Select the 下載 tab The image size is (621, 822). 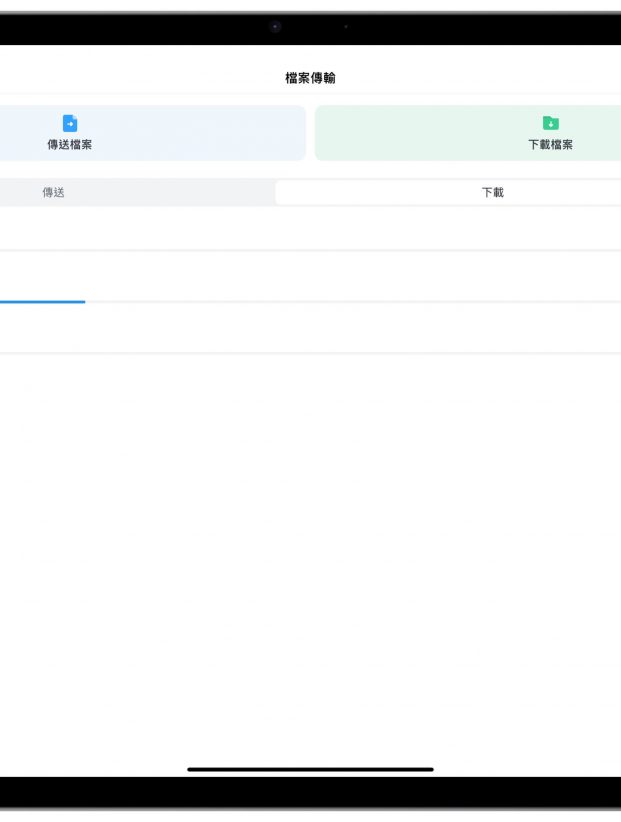[492, 192]
